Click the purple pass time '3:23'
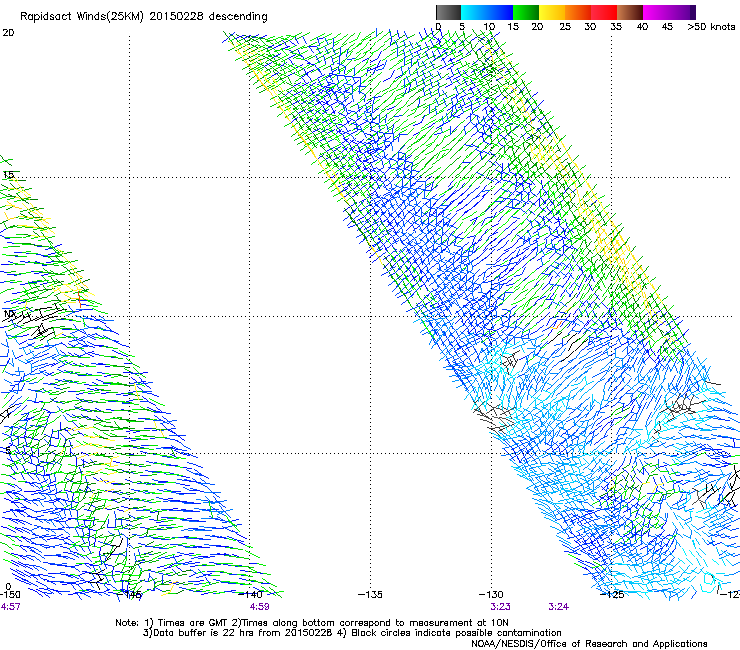 click(500, 607)
